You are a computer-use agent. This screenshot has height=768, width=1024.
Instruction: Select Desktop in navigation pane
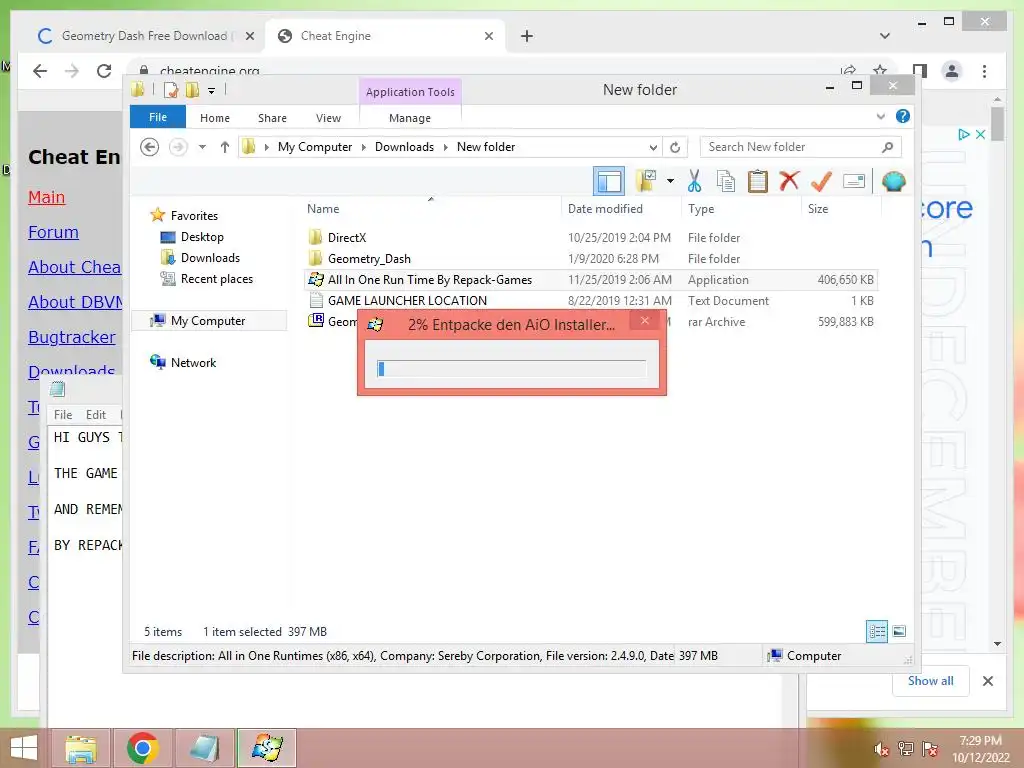(202, 236)
